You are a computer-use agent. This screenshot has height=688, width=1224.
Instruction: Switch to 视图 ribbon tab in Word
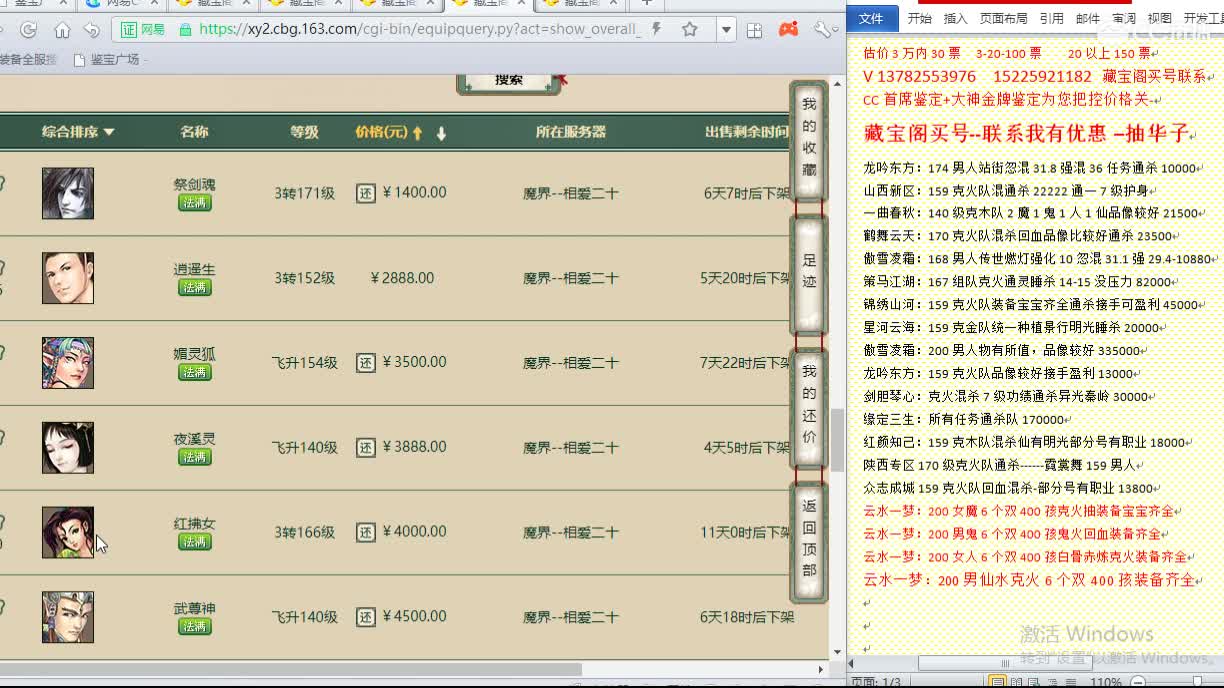[1159, 18]
